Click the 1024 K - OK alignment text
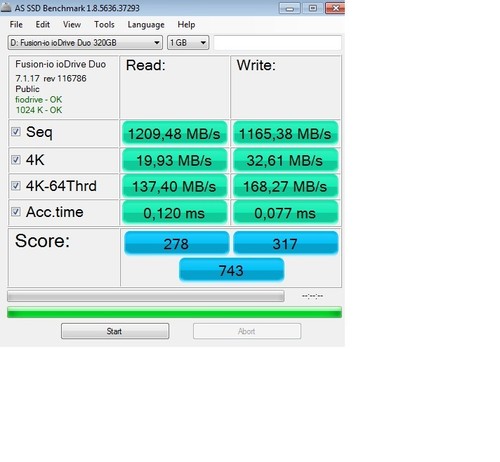 pos(39,110)
